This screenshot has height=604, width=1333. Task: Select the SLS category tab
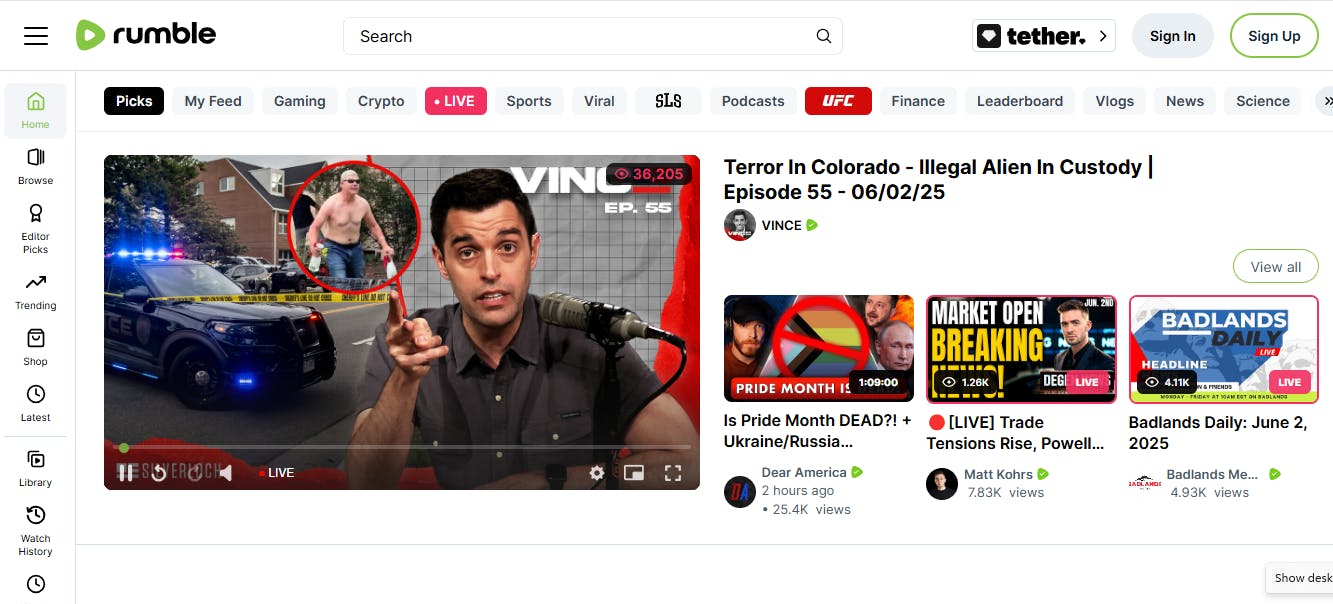coord(668,101)
